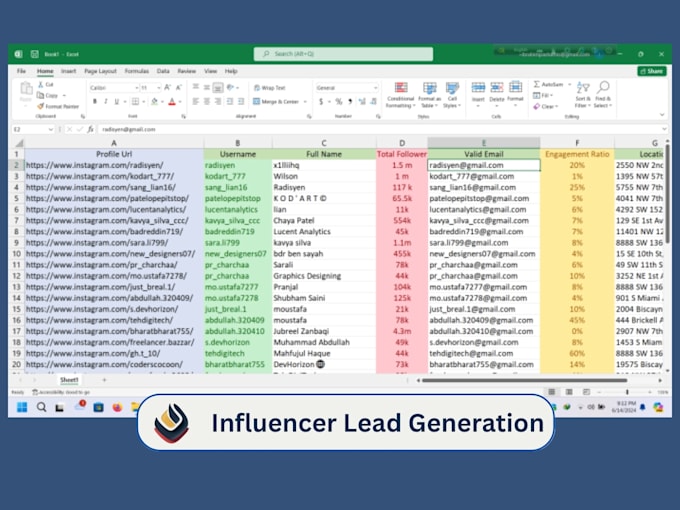Switch to the Insert tab
Viewport: 680px width, 510px height.
point(69,71)
